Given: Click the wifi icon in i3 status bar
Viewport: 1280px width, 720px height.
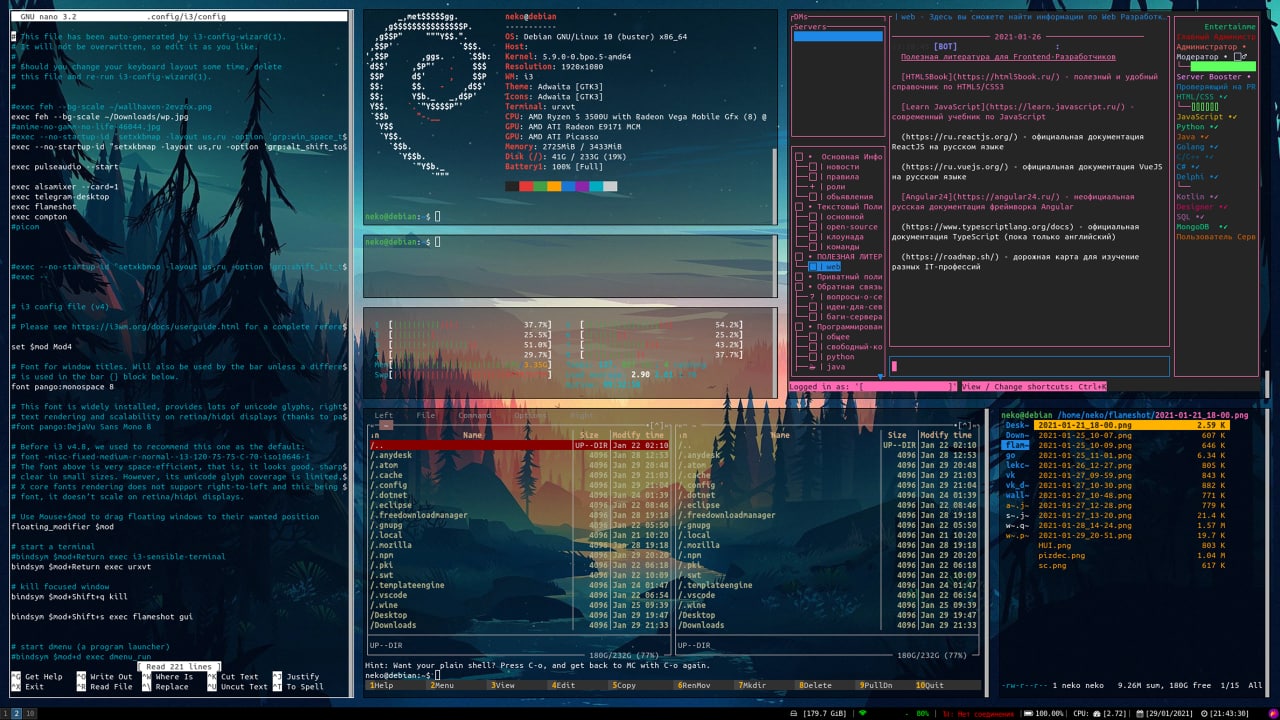Looking at the screenshot, I should 862,713.
